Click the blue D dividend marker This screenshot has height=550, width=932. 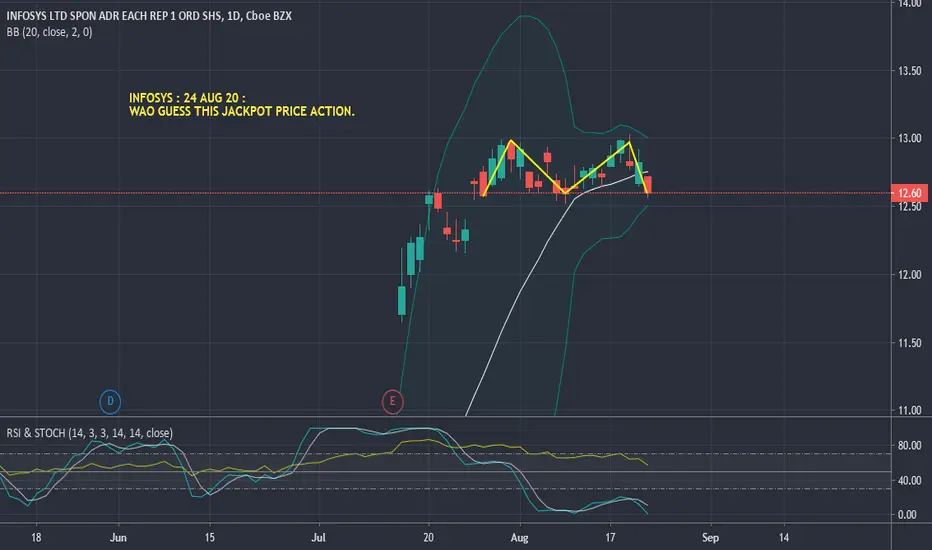tap(110, 402)
